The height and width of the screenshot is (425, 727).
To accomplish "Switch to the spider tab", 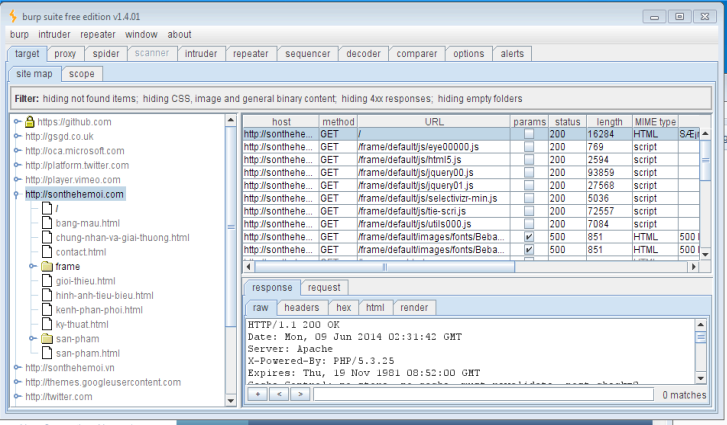I will pyautogui.click(x=106, y=54).
